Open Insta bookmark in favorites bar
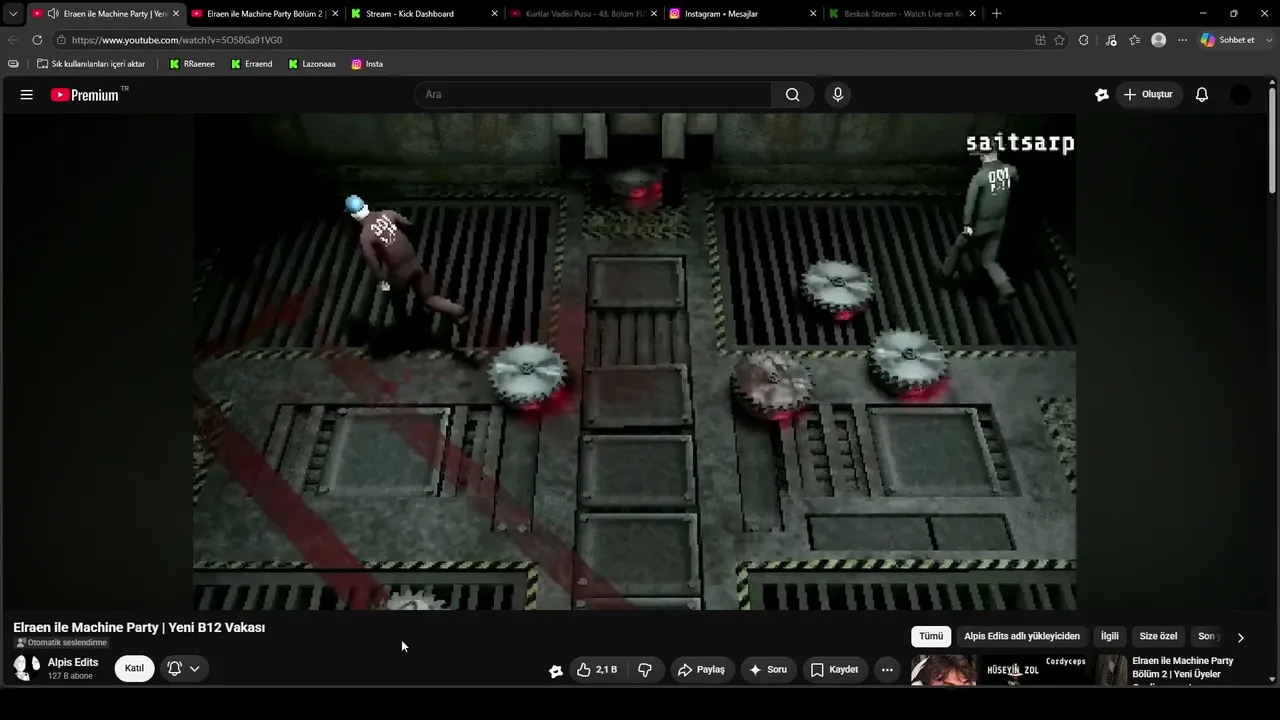 point(367,64)
